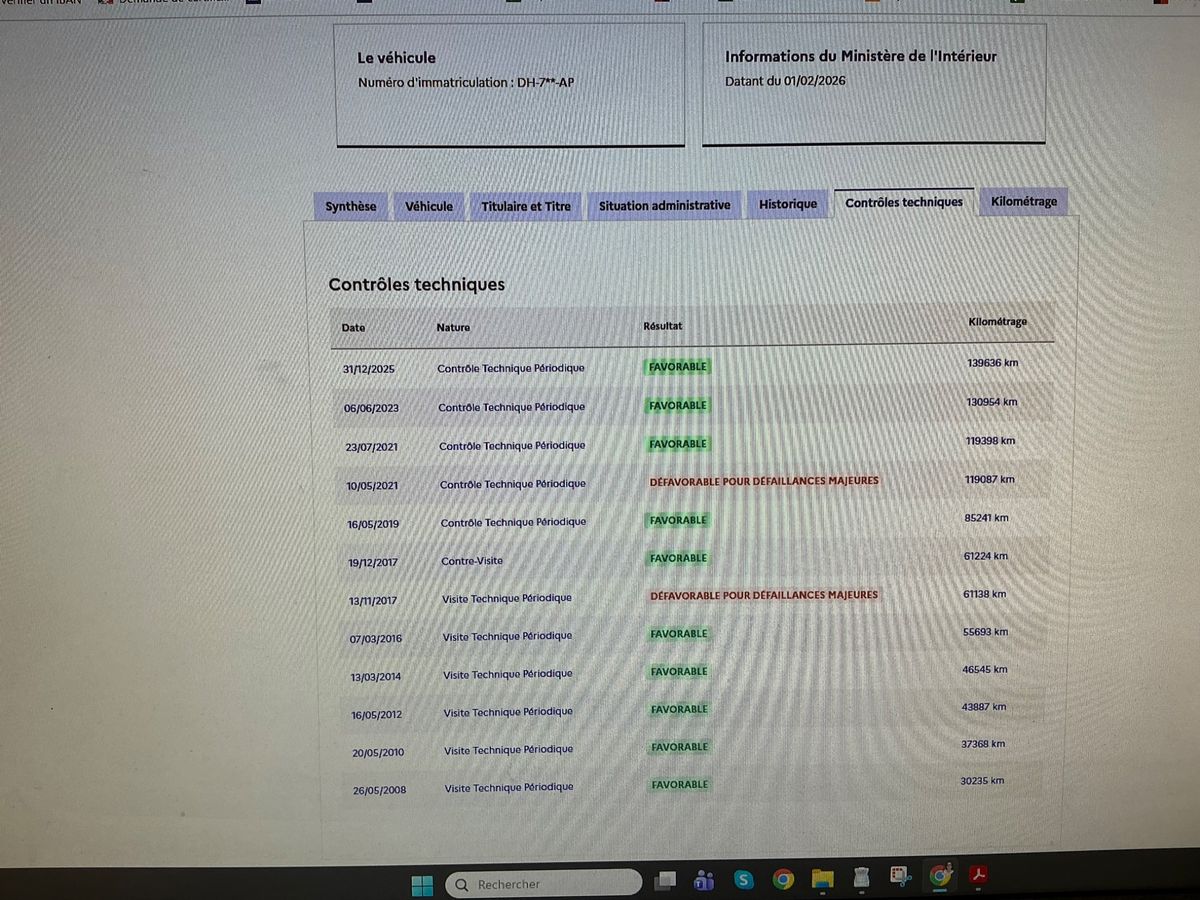Open Task View in the taskbar
1200x900 pixels.
click(665, 881)
